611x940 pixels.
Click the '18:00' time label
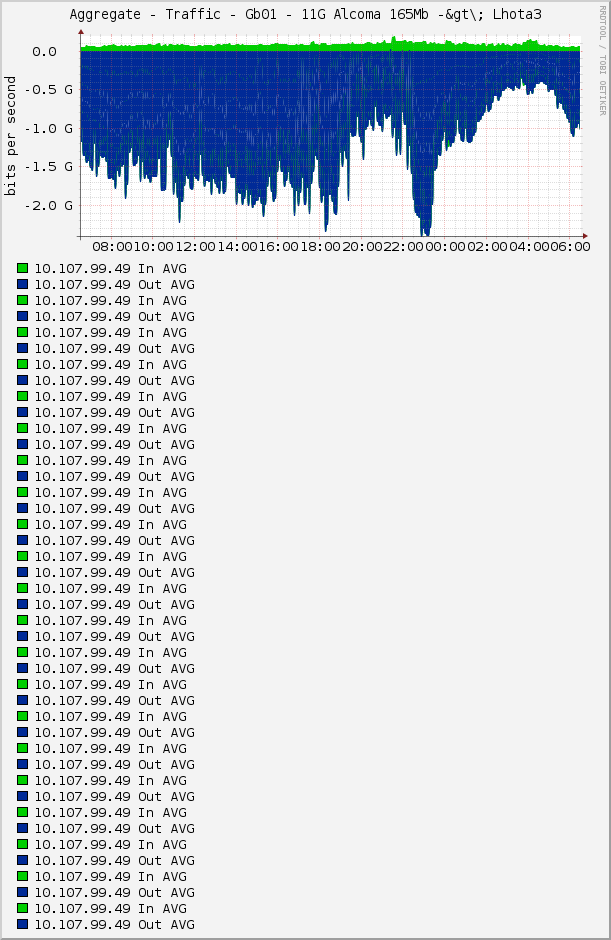pos(320,247)
